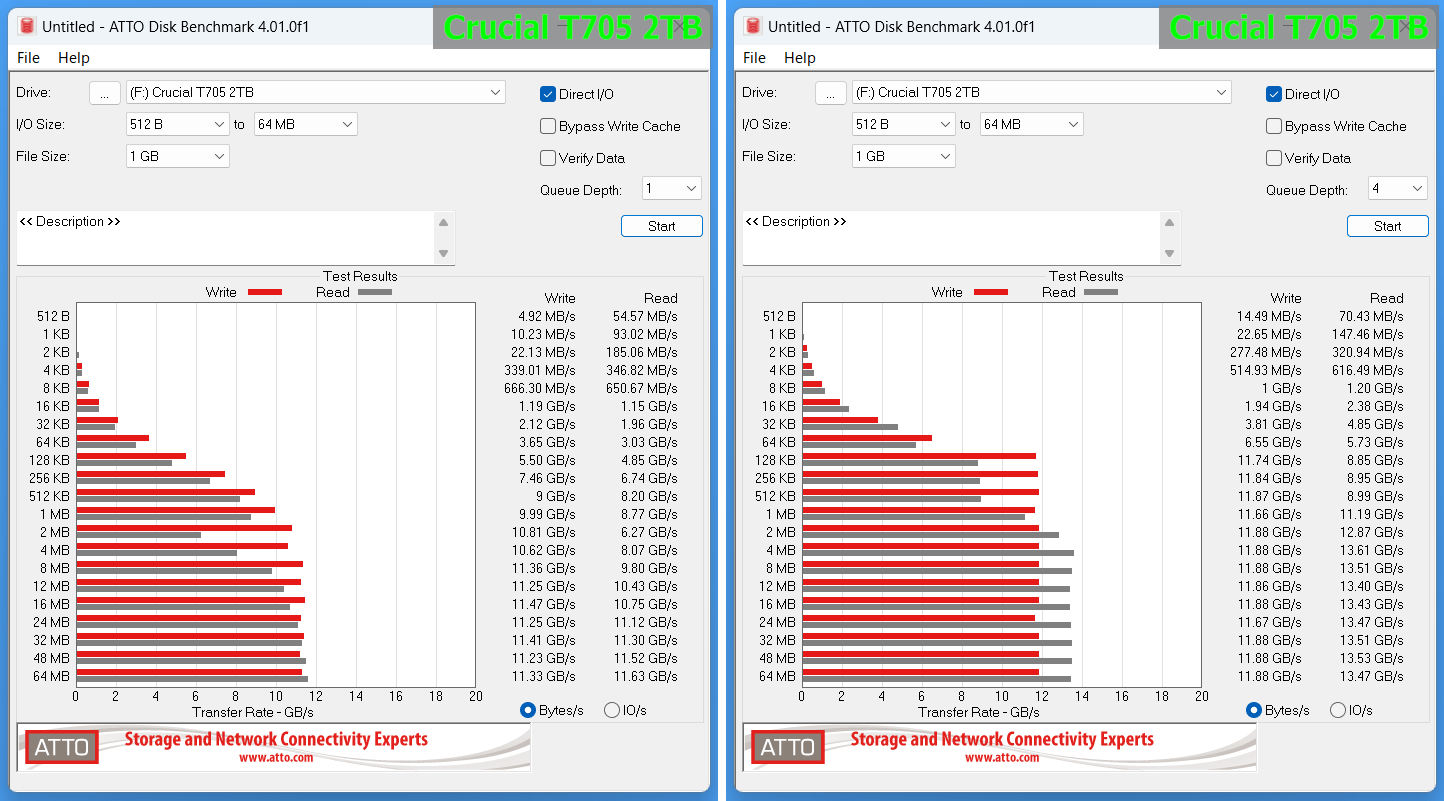Click the "14.49 MB/s" write value
This screenshot has width=1444, height=801.
click(x=1269, y=316)
